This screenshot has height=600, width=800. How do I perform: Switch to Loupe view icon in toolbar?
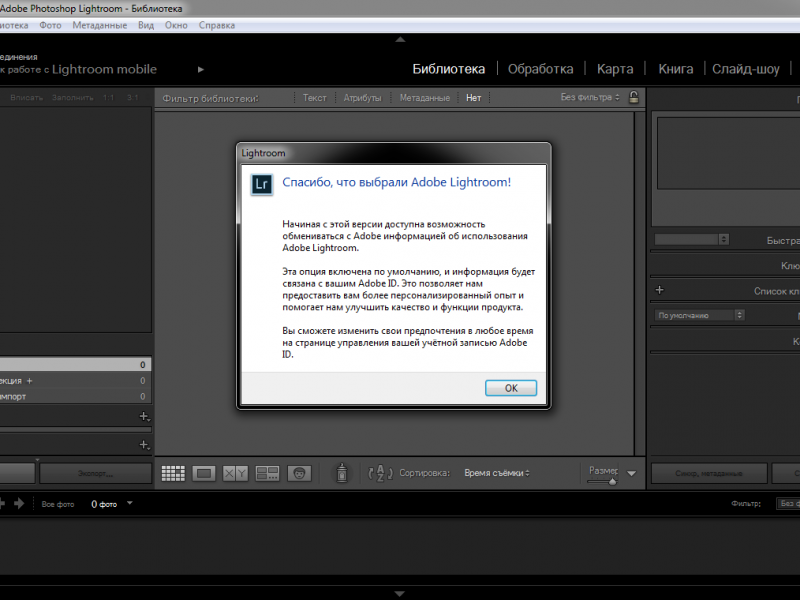point(204,473)
